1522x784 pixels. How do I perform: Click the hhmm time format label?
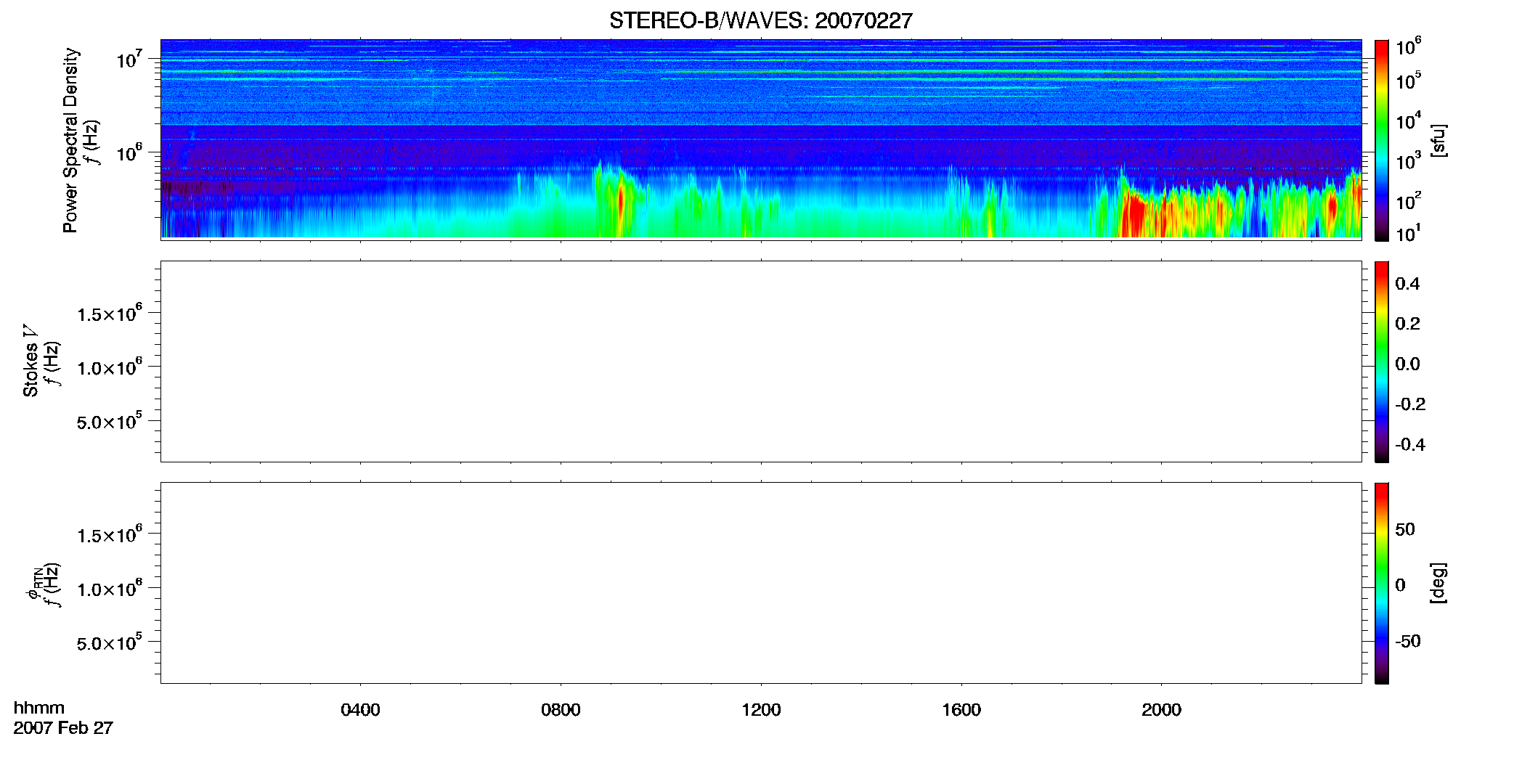(39, 708)
